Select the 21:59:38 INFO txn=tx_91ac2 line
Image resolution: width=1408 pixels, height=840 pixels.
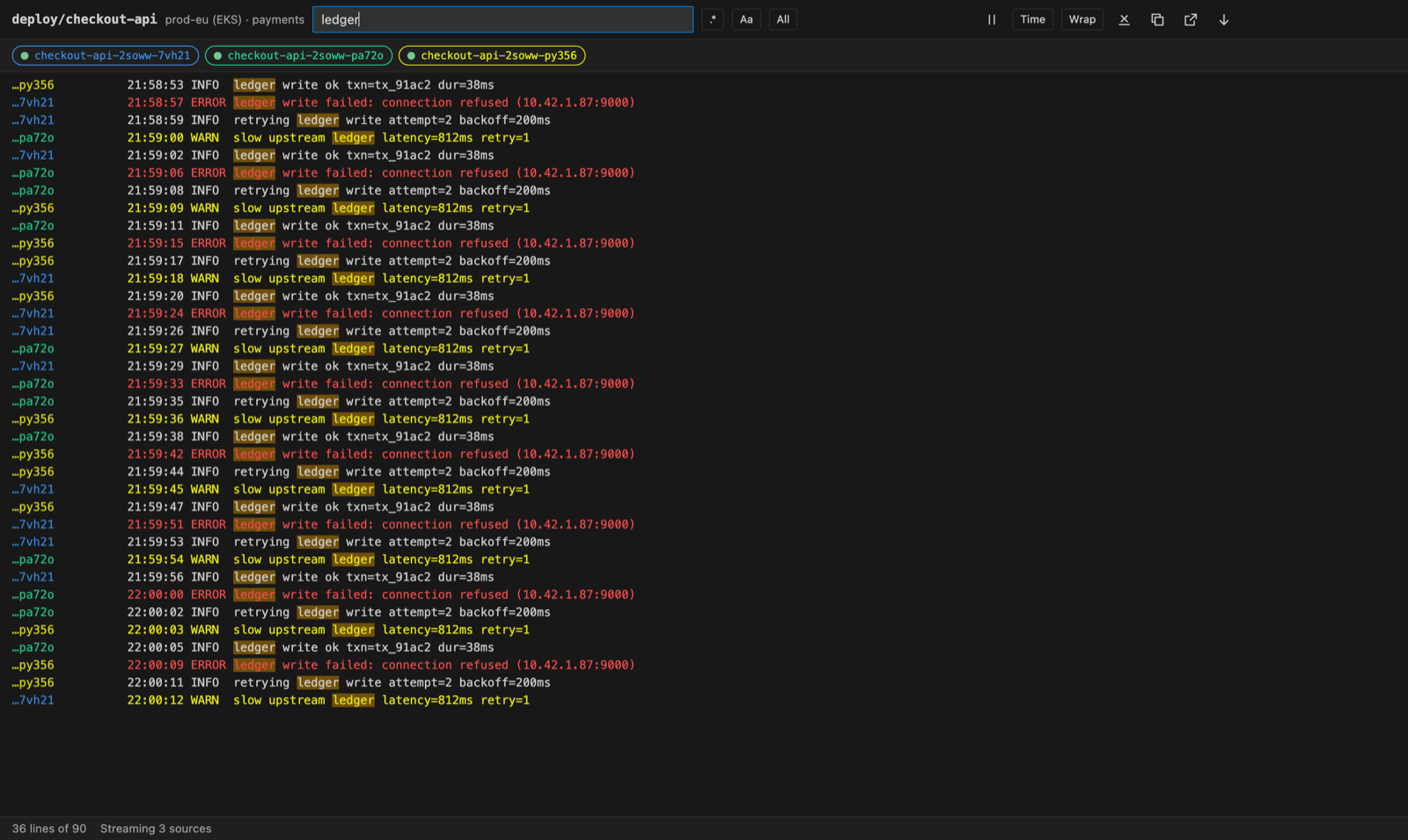pyautogui.click(x=704, y=437)
